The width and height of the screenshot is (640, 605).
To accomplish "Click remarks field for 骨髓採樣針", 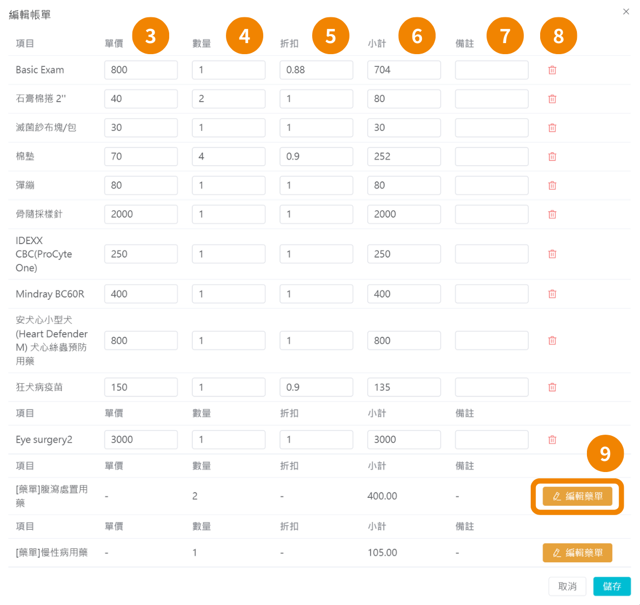I will [x=492, y=214].
